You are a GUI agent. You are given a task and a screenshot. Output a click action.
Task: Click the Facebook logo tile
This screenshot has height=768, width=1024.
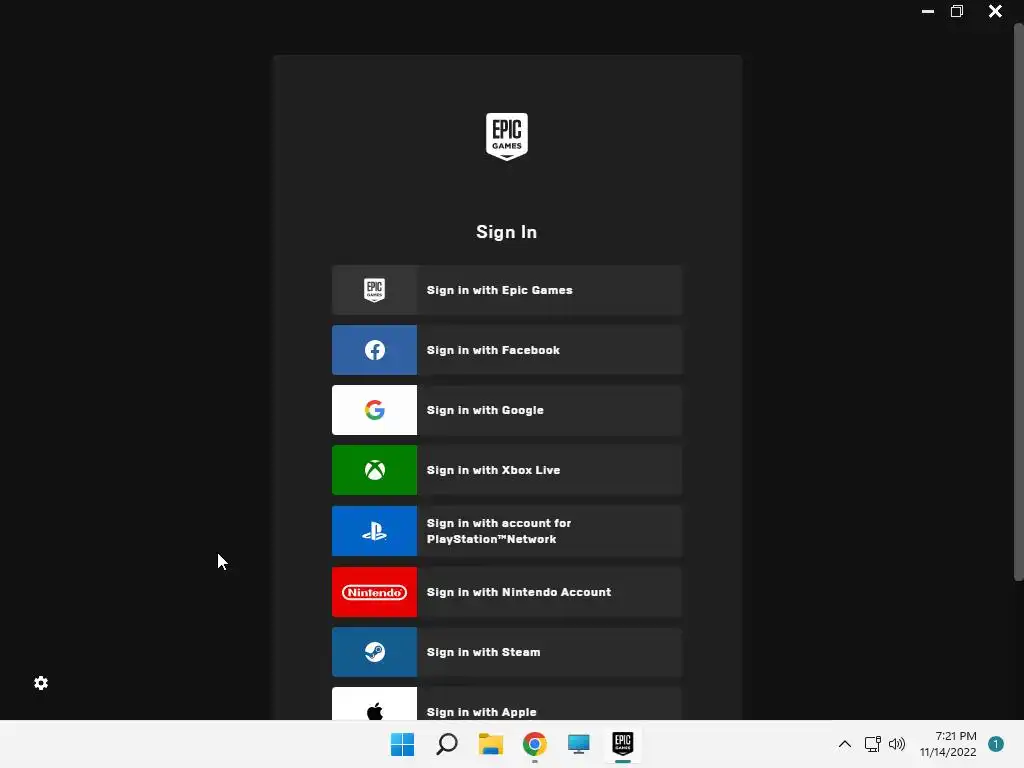pyautogui.click(x=374, y=350)
